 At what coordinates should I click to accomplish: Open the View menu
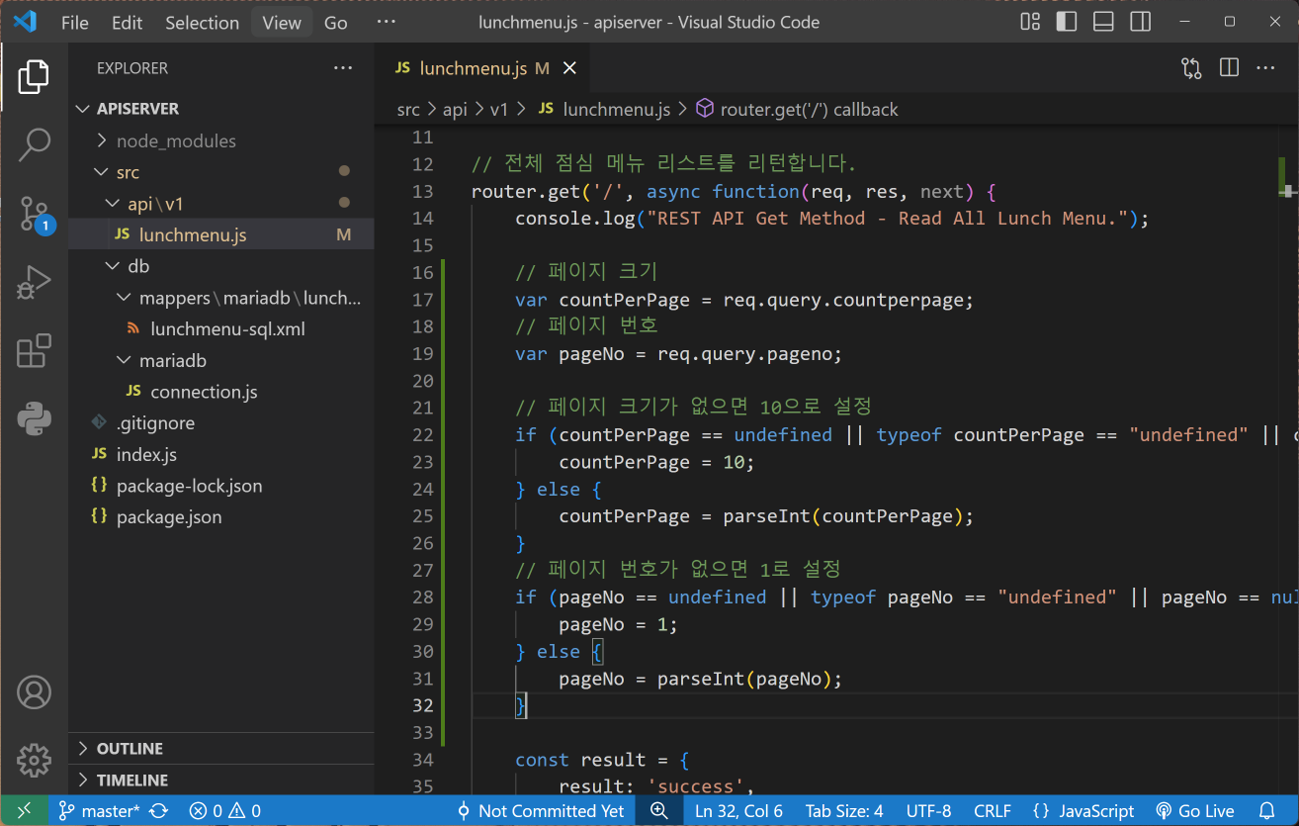(x=282, y=22)
